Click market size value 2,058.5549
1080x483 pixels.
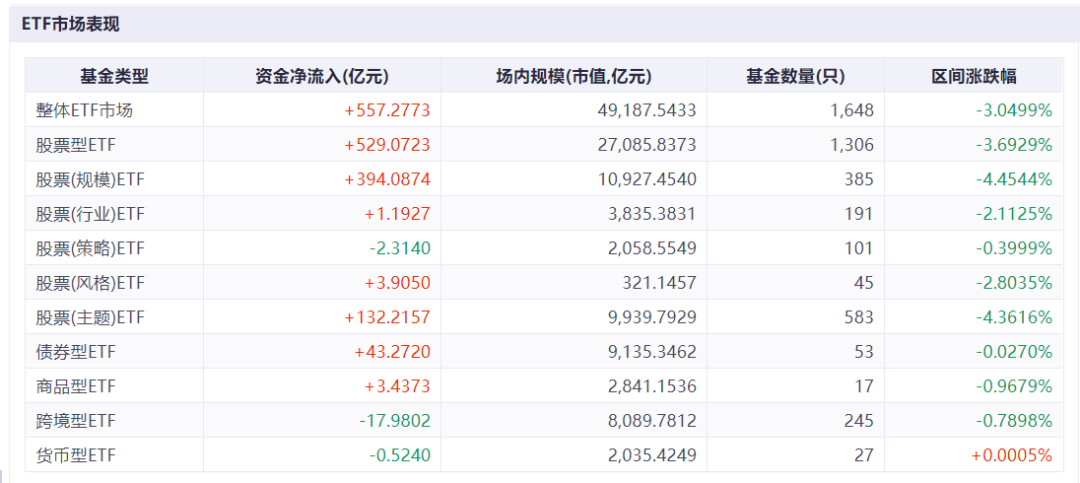click(652, 248)
